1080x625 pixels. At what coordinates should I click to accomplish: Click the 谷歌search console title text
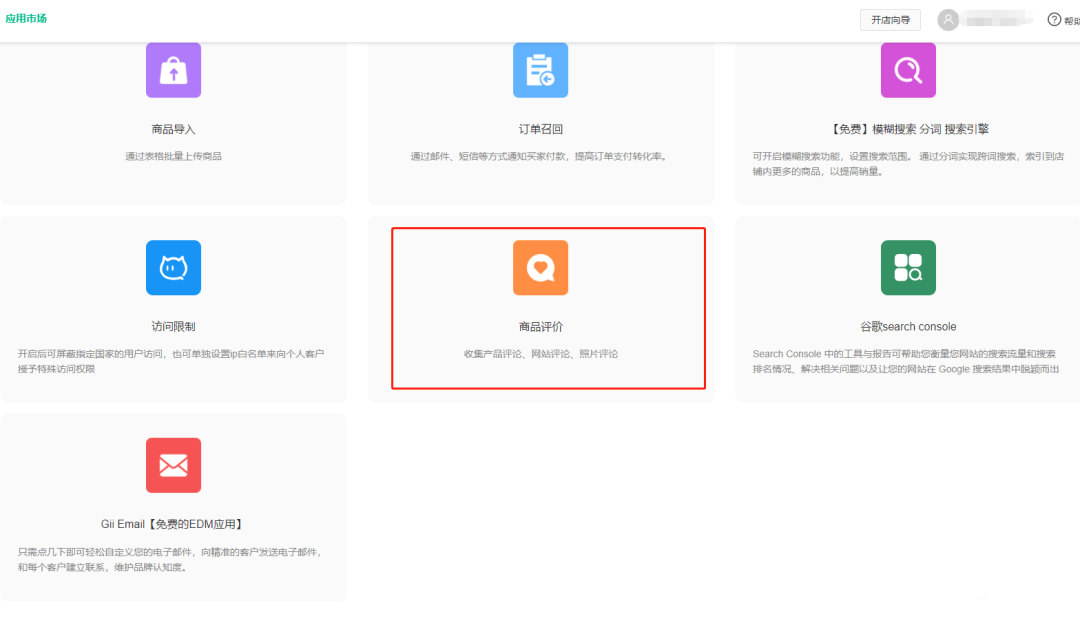pos(908,327)
